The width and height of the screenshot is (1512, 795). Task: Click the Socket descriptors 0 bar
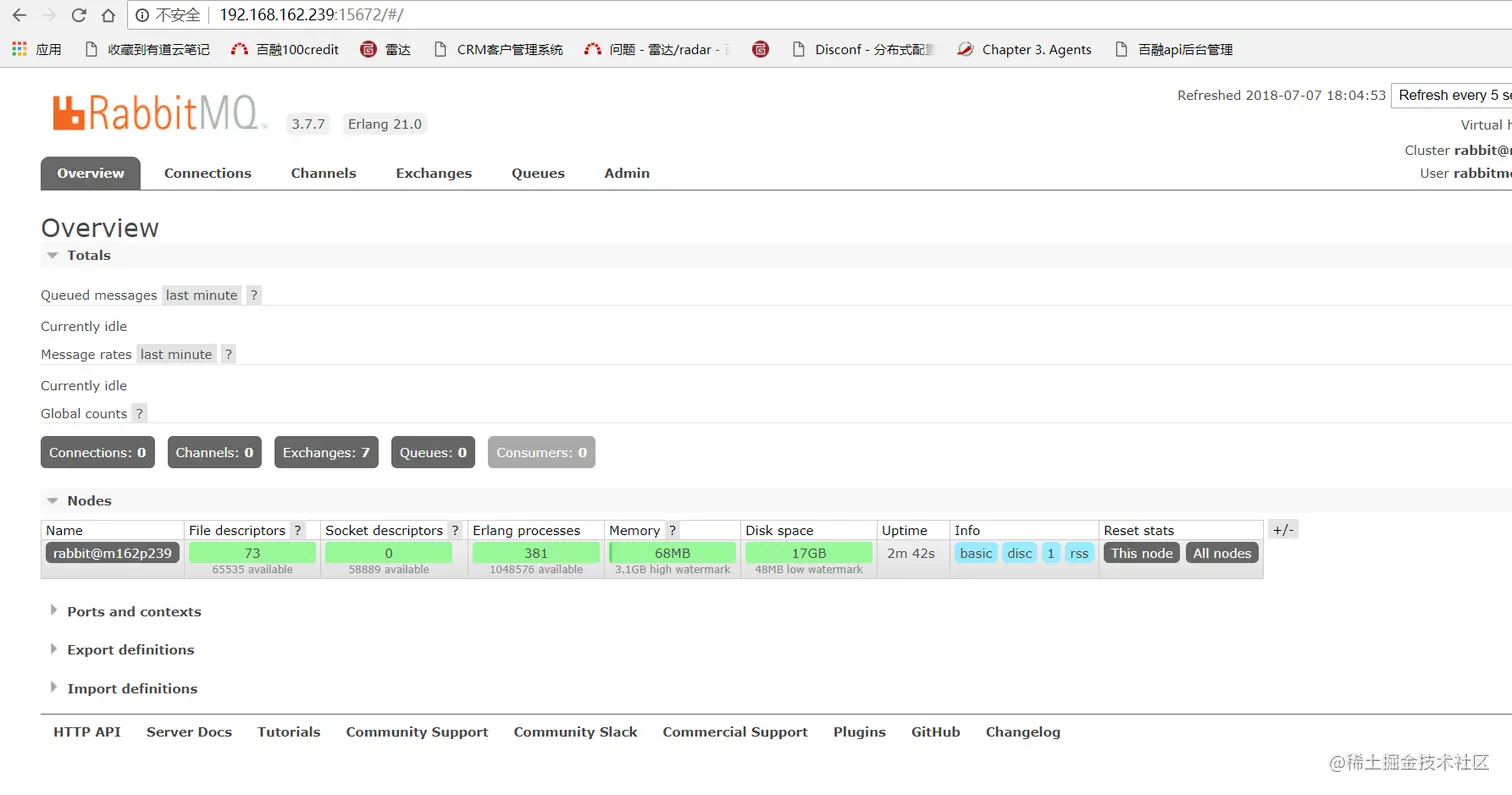coord(389,553)
